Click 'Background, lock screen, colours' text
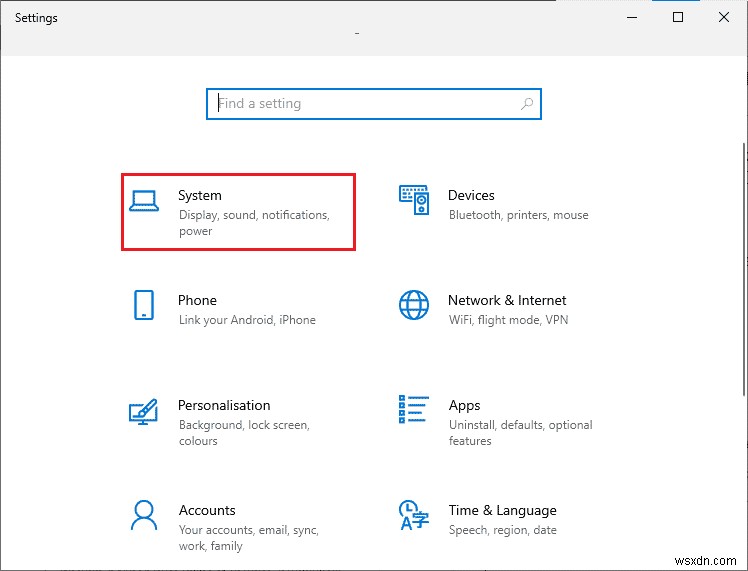 [244, 433]
